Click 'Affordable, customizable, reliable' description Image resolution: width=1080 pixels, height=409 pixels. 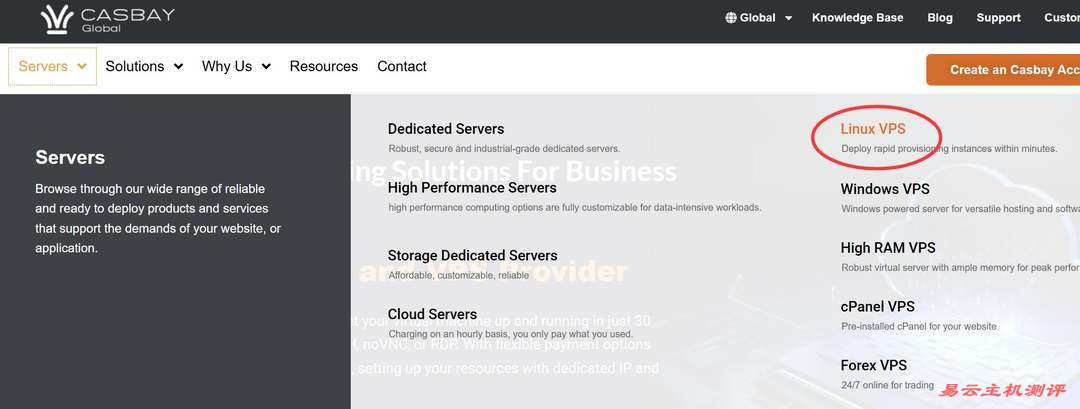pos(459,275)
